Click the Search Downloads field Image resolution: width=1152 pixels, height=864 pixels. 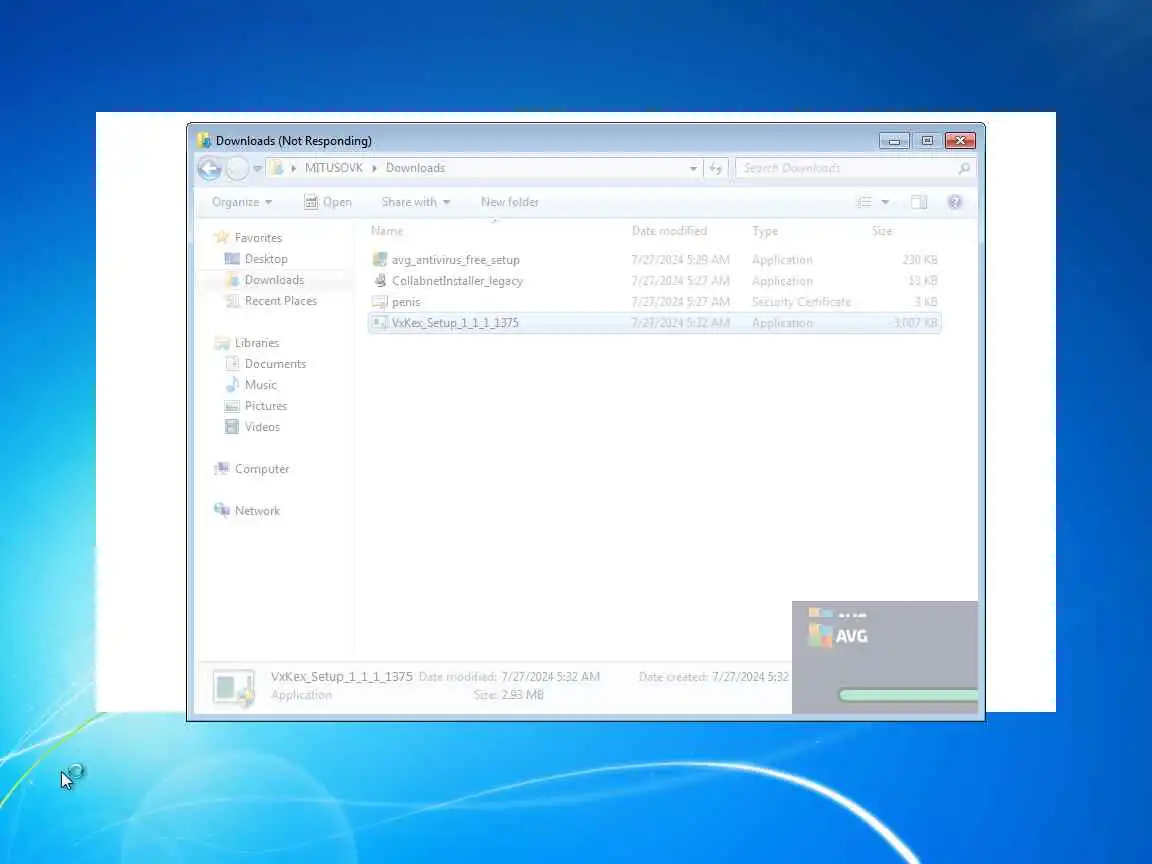point(856,168)
